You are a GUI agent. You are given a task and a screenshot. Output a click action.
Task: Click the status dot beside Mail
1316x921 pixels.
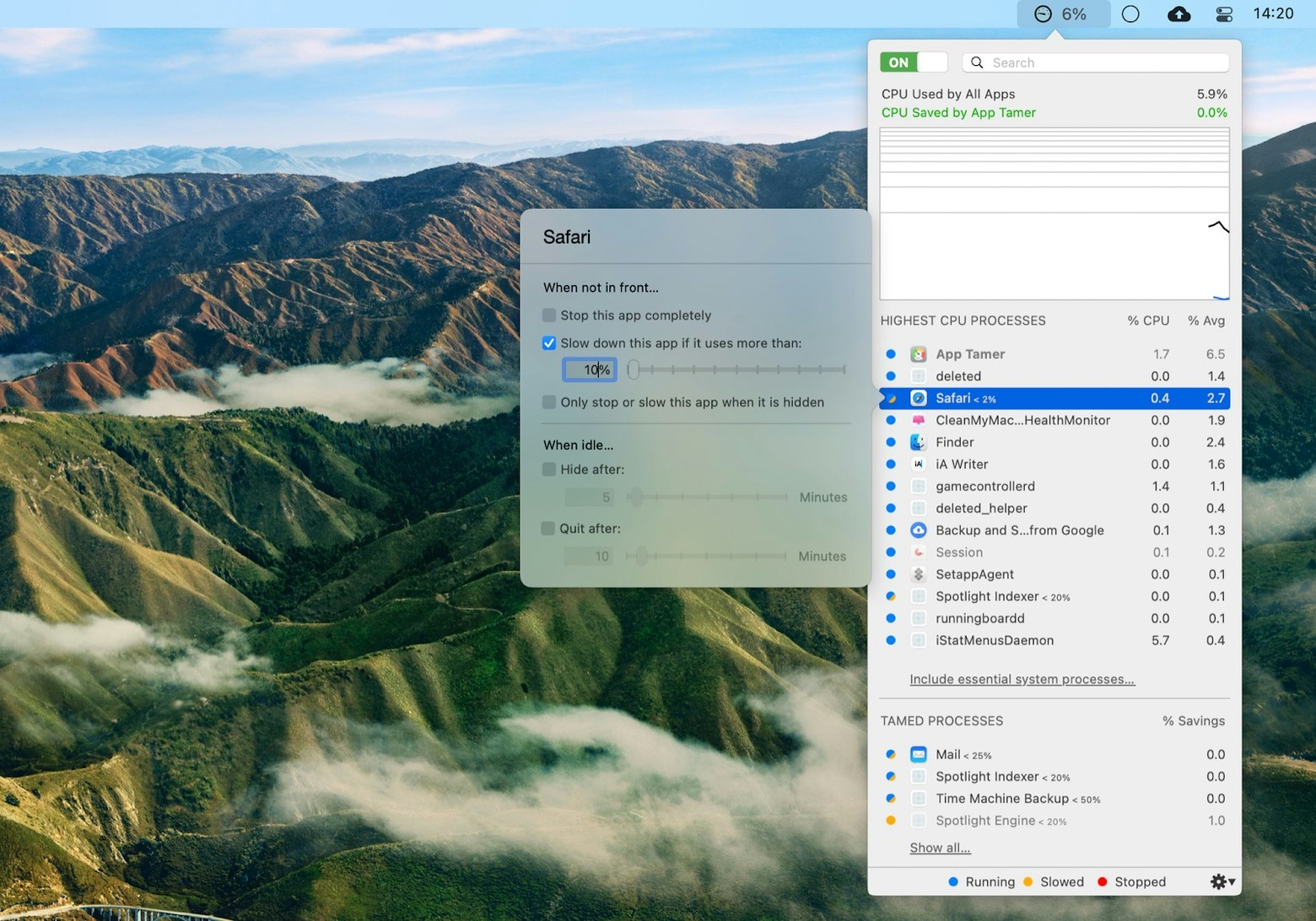point(891,755)
